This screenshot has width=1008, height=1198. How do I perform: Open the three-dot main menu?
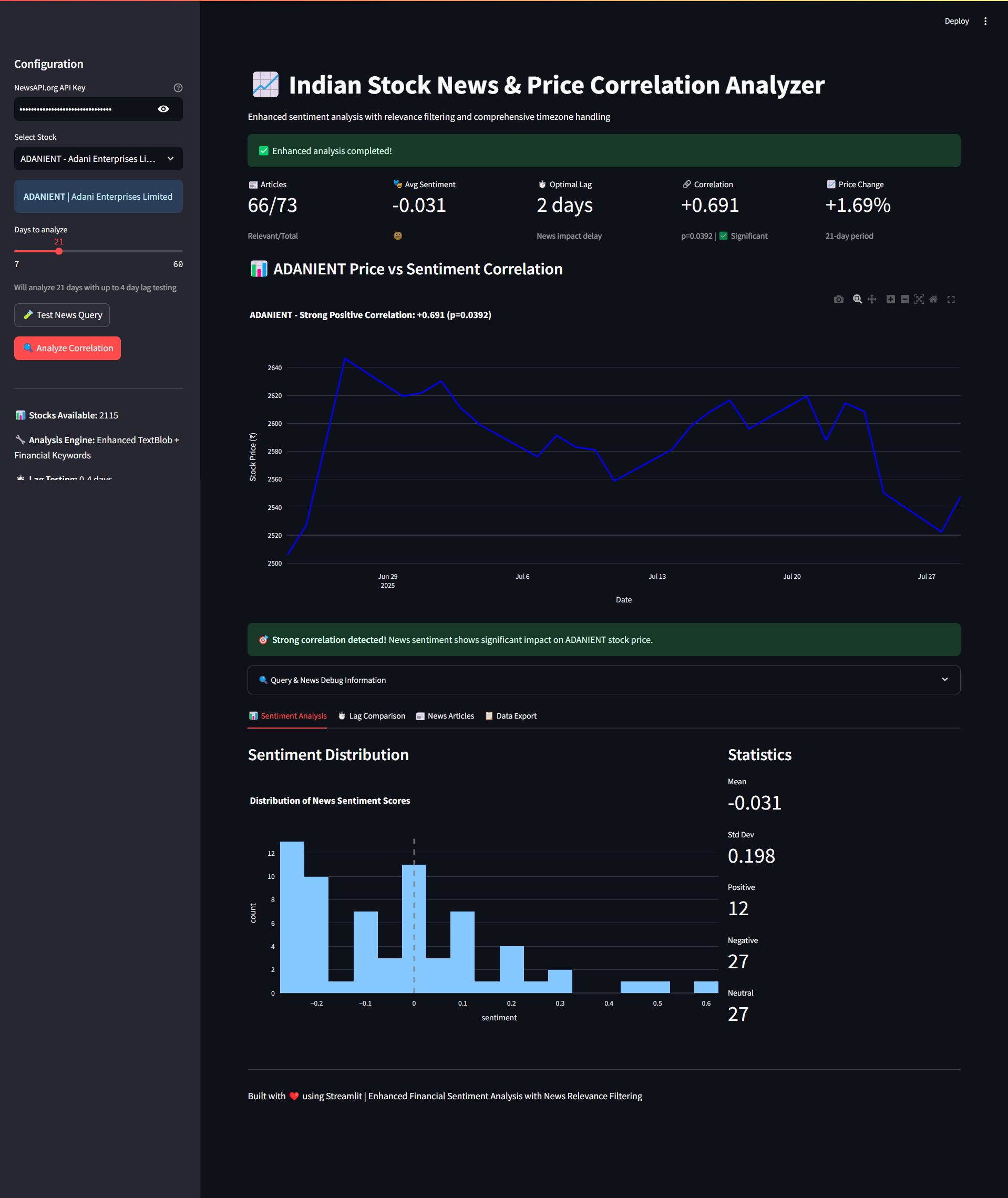[x=985, y=21]
